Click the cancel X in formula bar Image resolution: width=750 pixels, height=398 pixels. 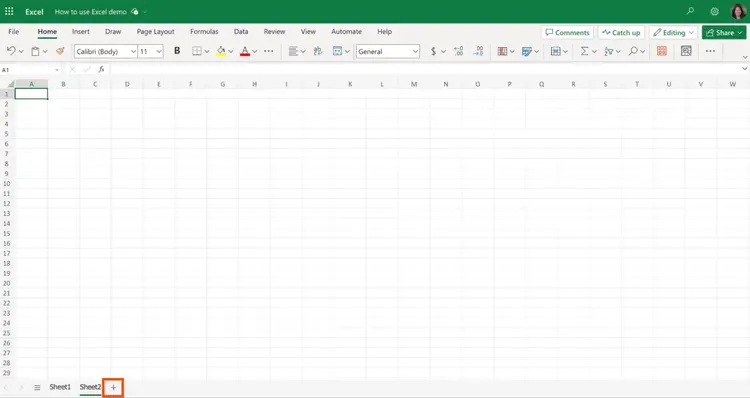[x=72, y=69]
